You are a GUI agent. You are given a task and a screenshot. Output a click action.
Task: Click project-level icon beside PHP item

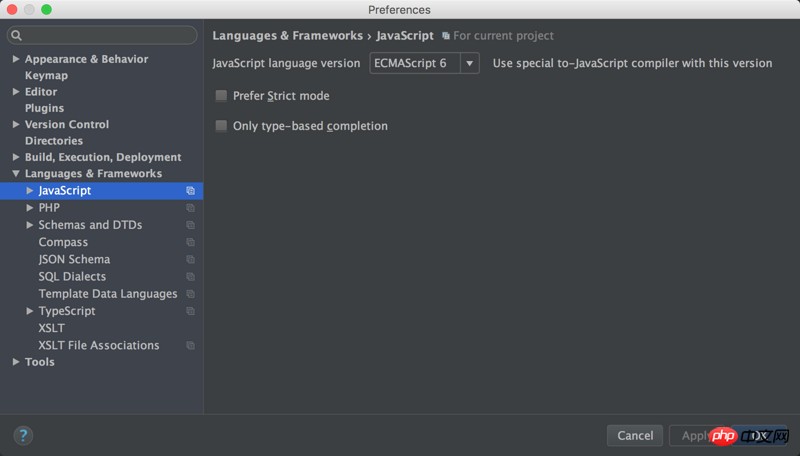click(x=190, y=208)
